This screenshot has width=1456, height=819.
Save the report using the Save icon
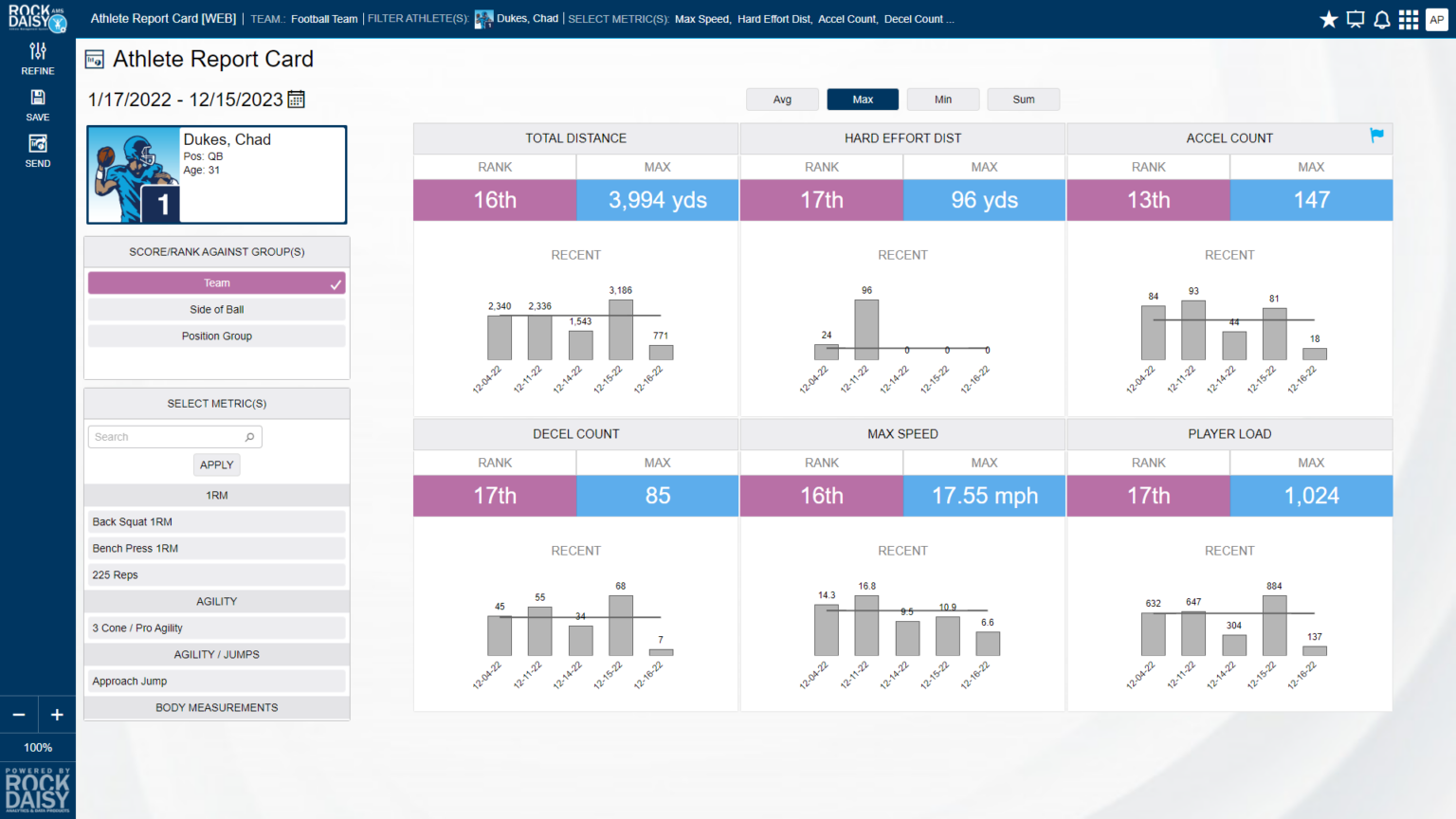coord(37,104)
